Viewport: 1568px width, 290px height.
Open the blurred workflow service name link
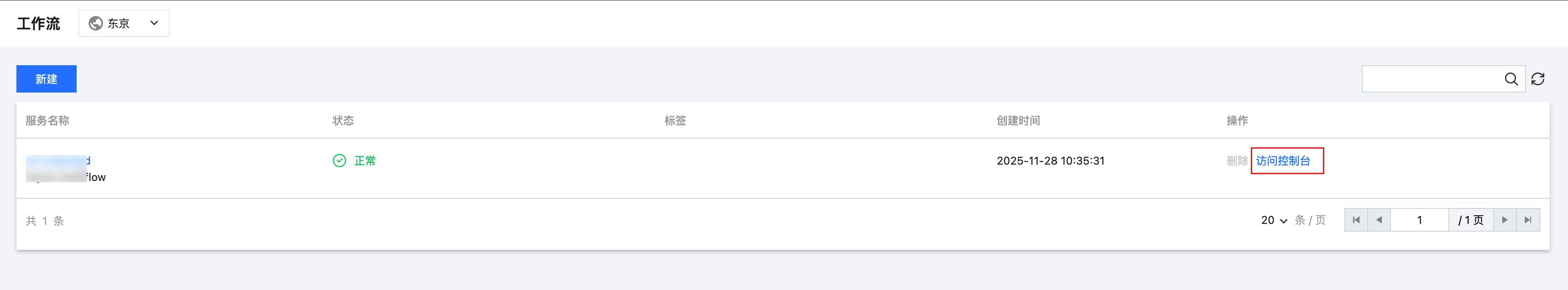pyautogui.click(x=58, y=161)
